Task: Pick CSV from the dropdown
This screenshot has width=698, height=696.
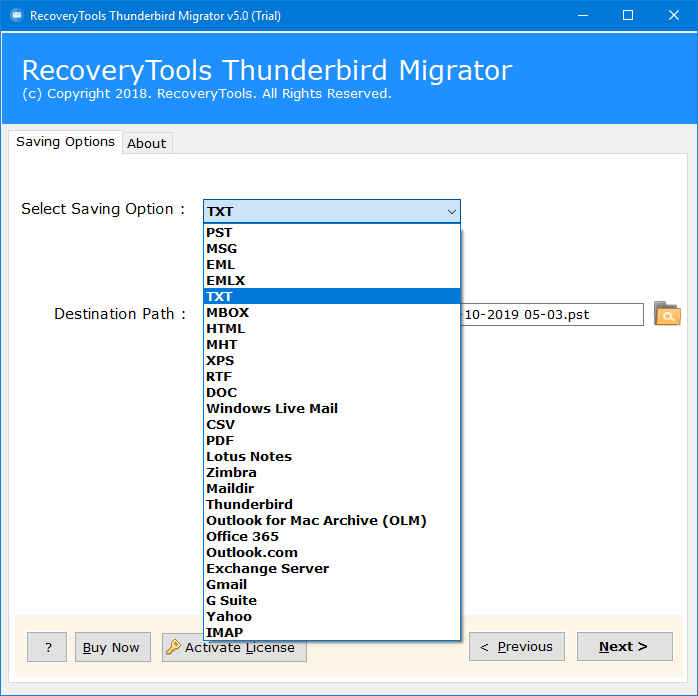Action: point(332,425)
